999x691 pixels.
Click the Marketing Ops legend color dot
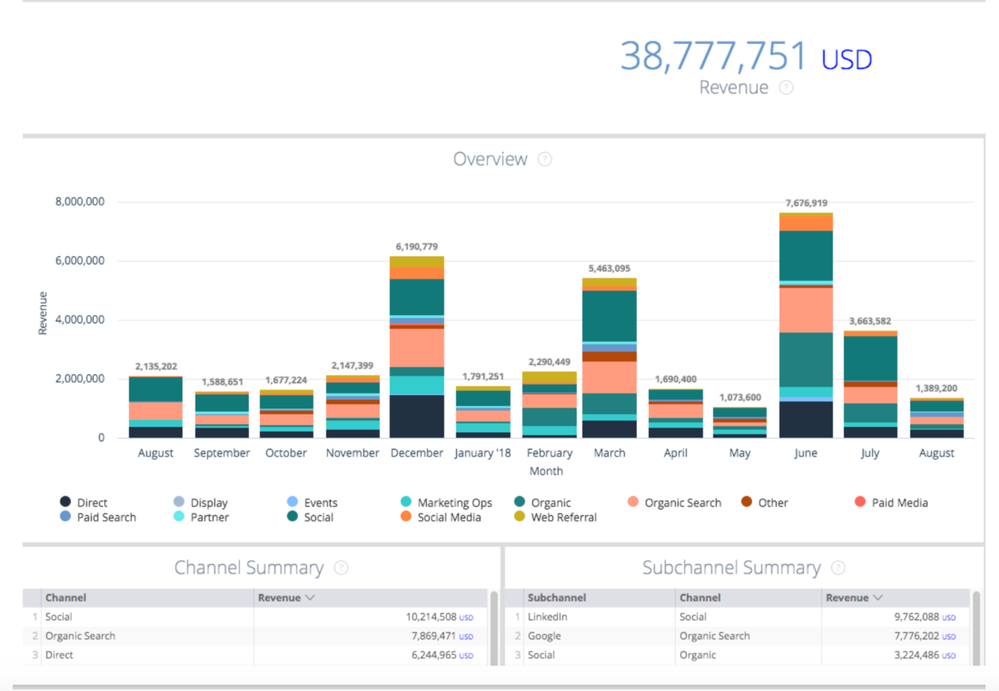click(x=405, y=503)
